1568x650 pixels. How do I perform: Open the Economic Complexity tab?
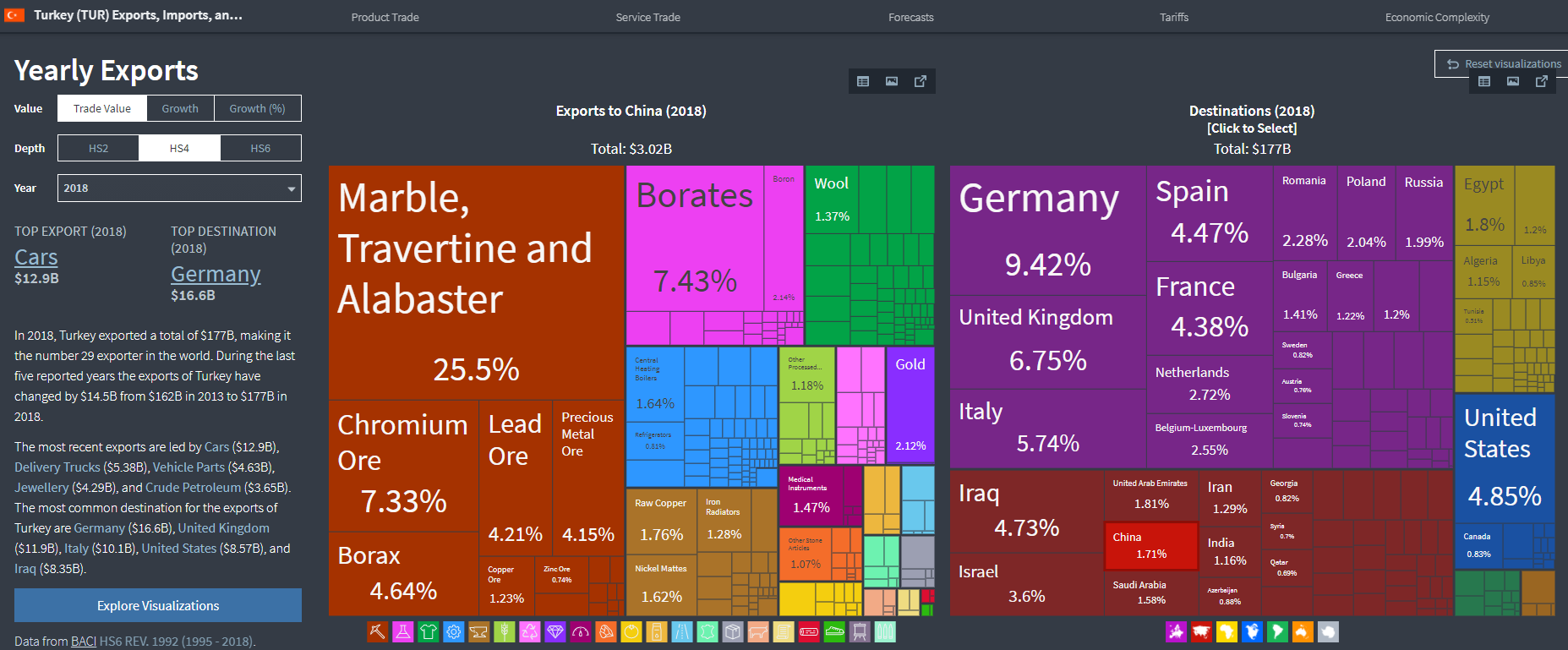click(x=1437, y=17)
